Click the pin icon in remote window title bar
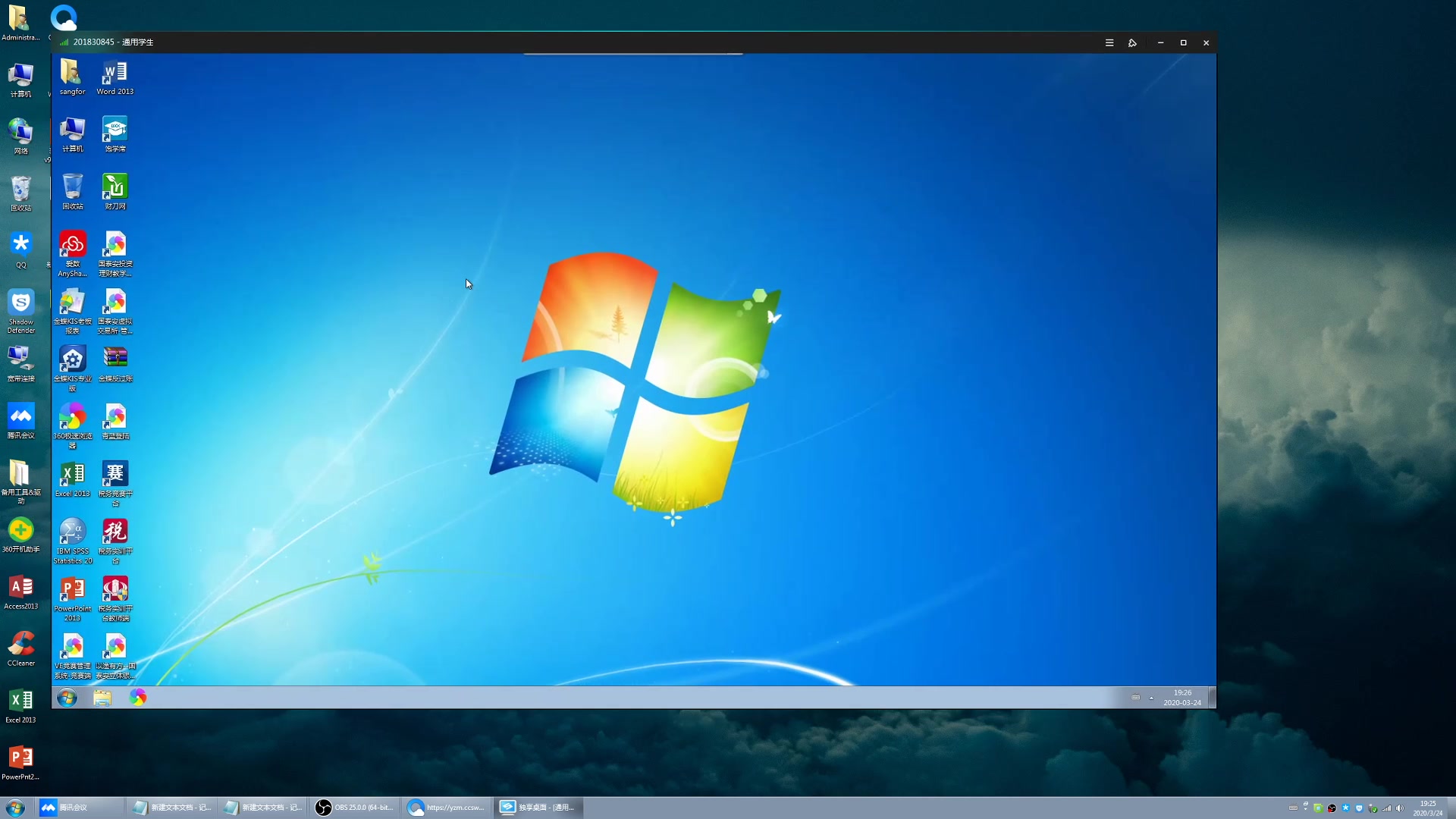Screen dimensions: 1456x819 pos(1132,42)
